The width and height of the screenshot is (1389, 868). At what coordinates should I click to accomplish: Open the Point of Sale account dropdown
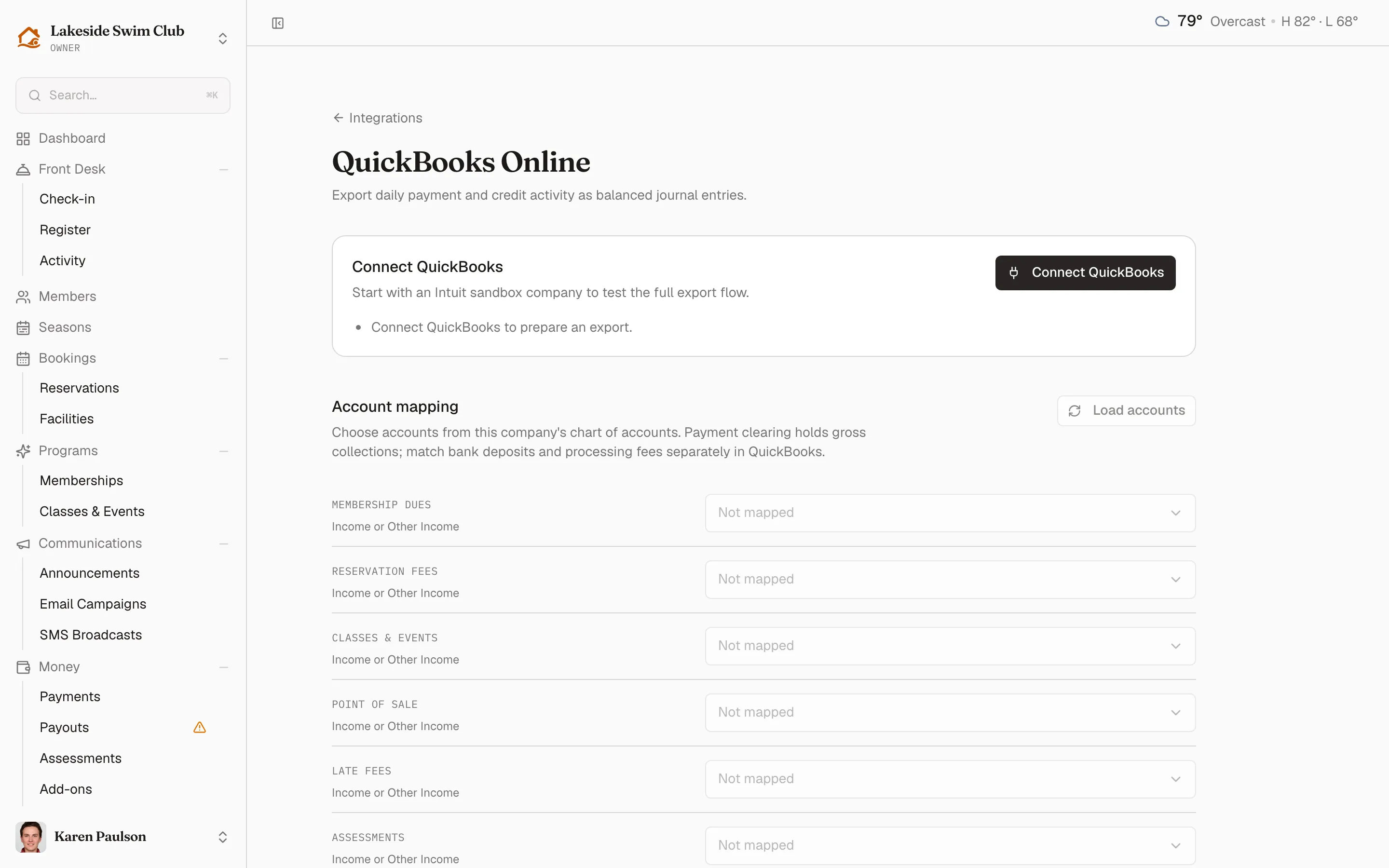point(950,712)
